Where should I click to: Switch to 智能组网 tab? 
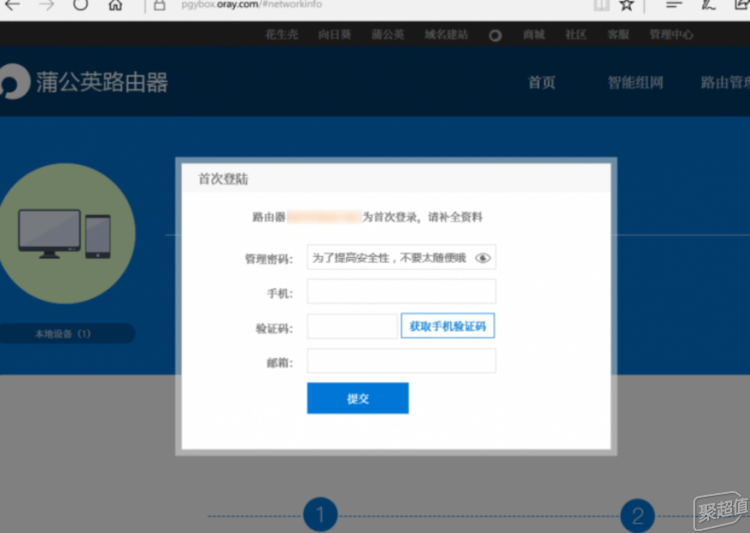coord(635,82)
